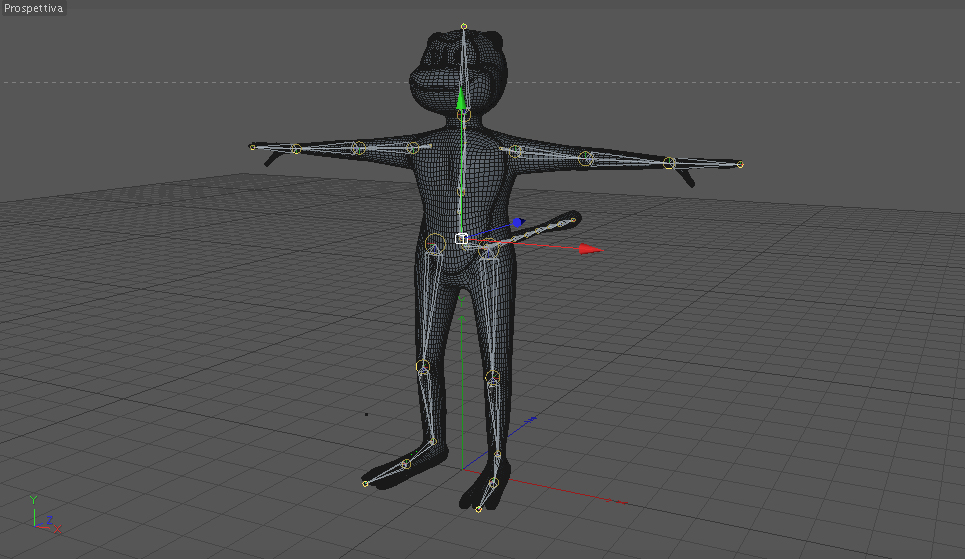Select the hip joint of the leg at viewport left

435,243
